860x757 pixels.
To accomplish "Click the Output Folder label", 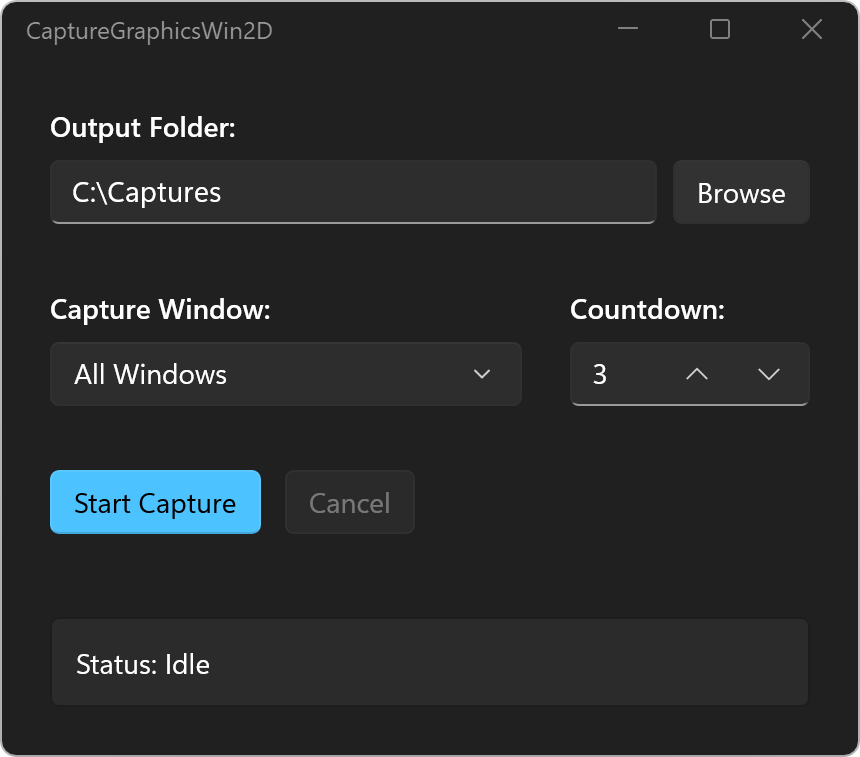I will pyautogui.click(x=143, y=128).
